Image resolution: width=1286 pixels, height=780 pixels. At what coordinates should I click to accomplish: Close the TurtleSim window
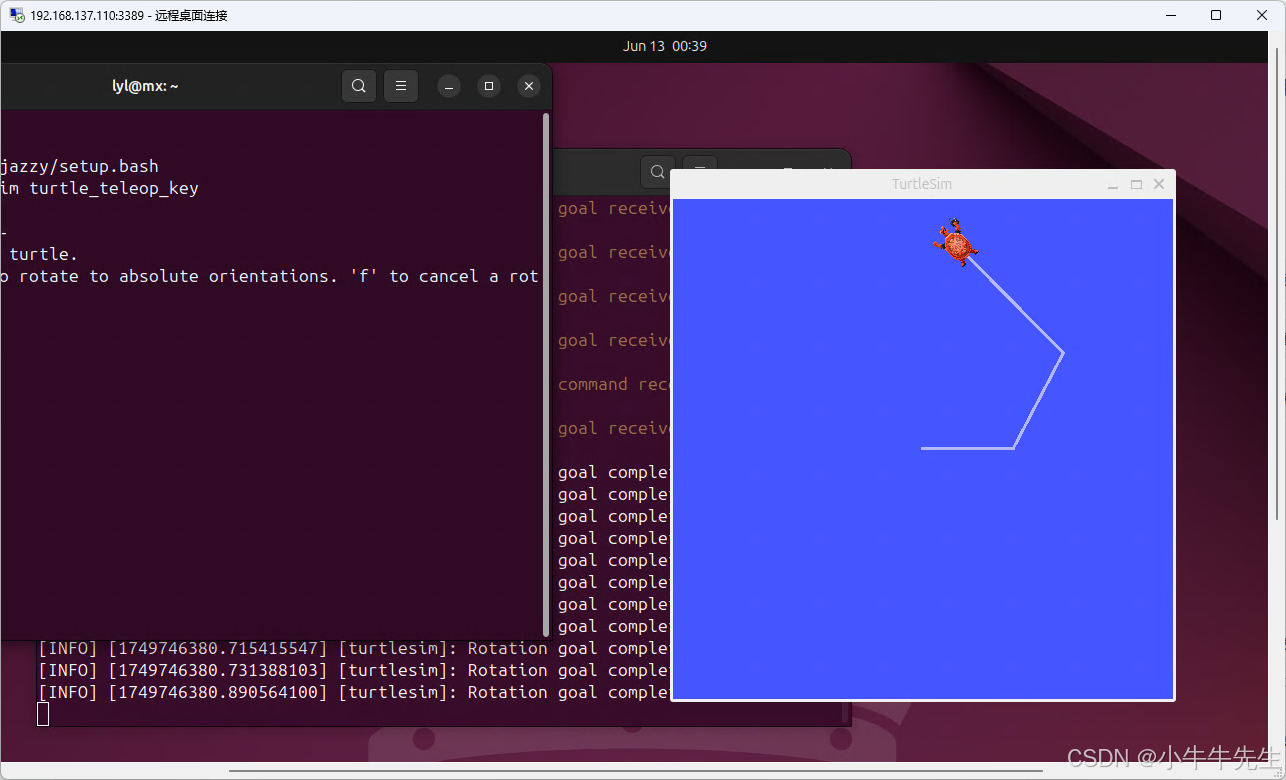pyautogui.click(x=1158, y=184)
